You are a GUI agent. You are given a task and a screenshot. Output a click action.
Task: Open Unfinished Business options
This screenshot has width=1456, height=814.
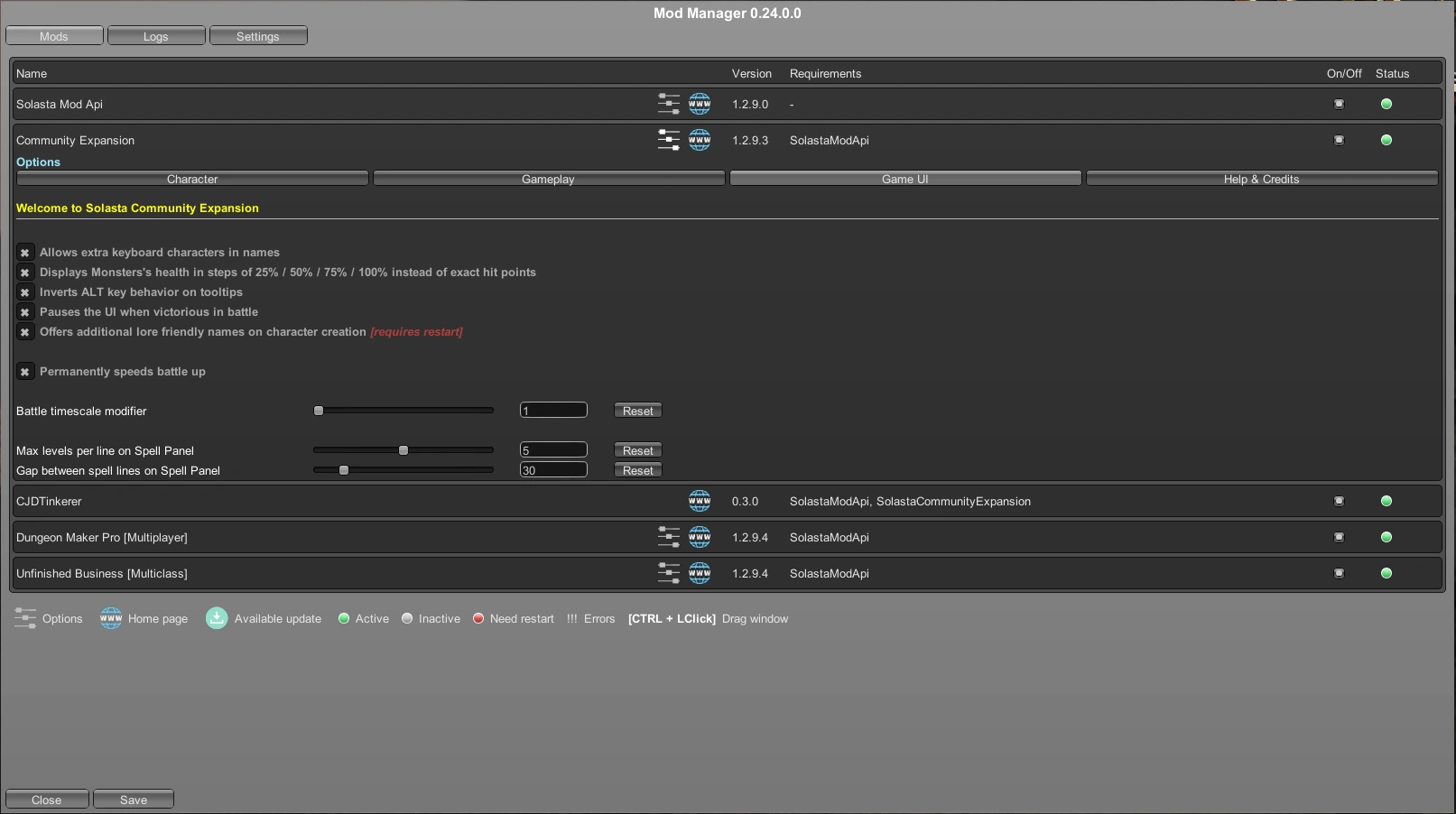[x=669, y=573]
